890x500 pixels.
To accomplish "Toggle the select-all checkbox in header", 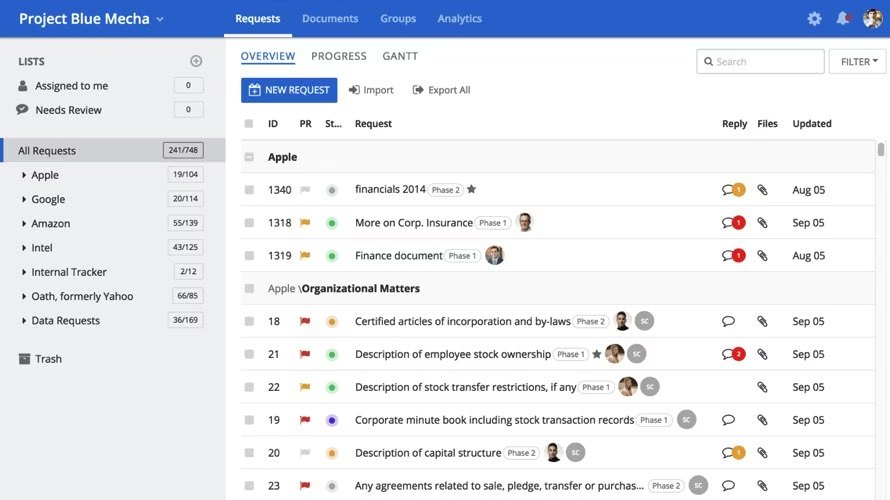I will pos(249,124).
